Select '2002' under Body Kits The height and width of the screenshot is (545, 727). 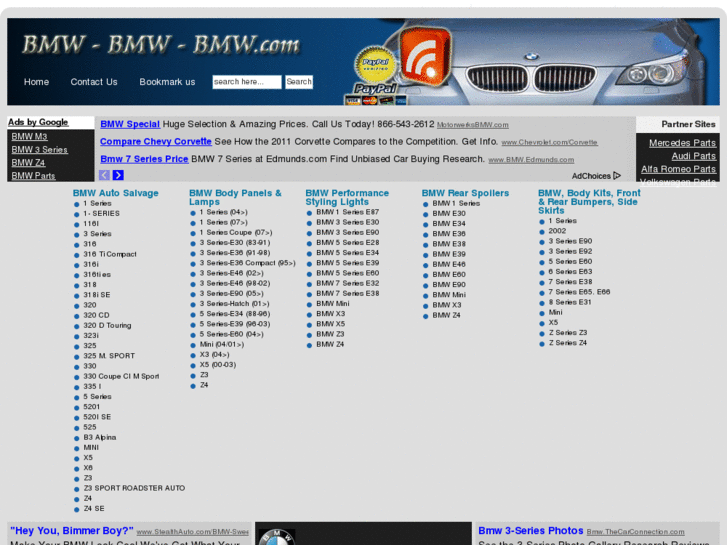click(557, 231)
